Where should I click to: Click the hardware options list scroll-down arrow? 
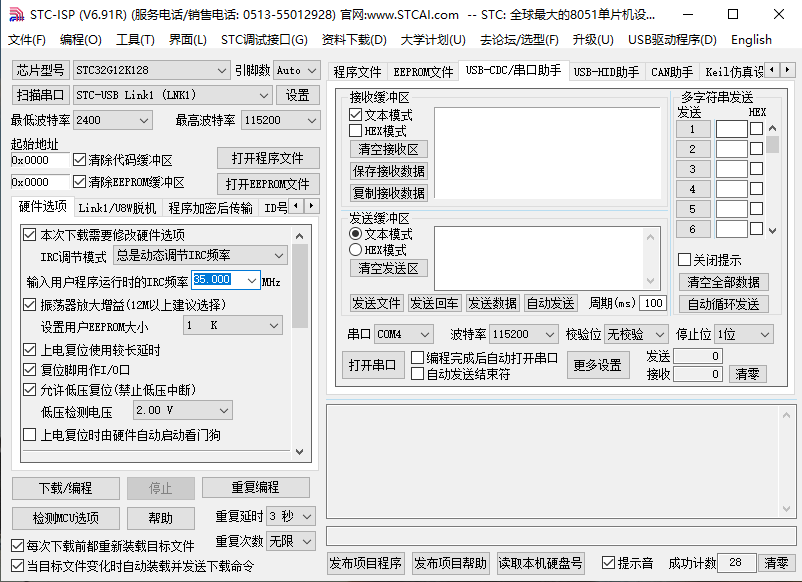coord(300,452)
